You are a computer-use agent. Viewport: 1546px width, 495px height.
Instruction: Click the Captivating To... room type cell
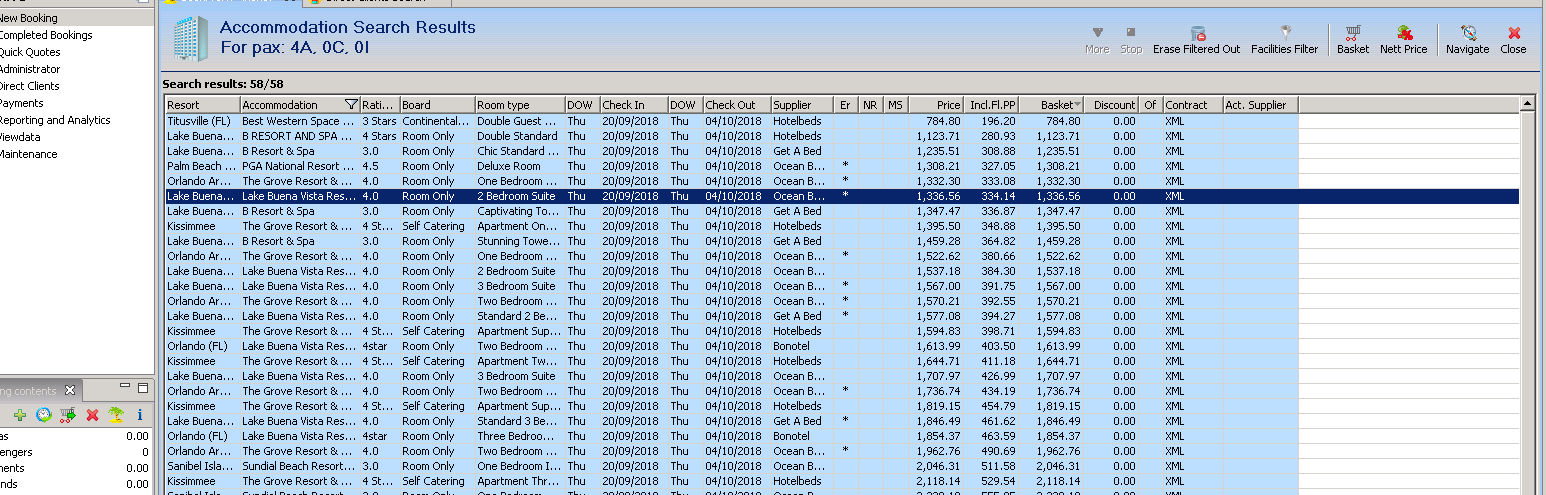[x=518, y=211]
